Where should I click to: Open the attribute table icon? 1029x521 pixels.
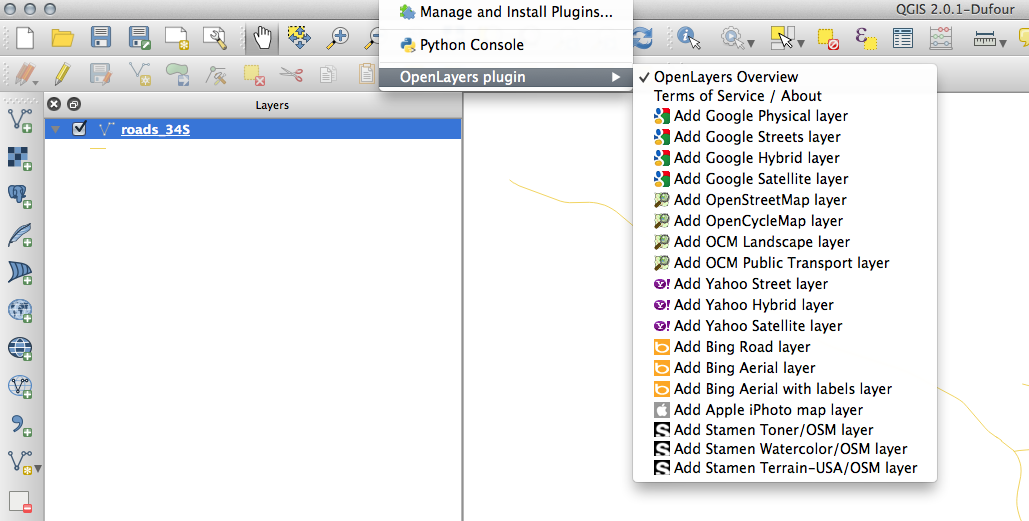902,39
